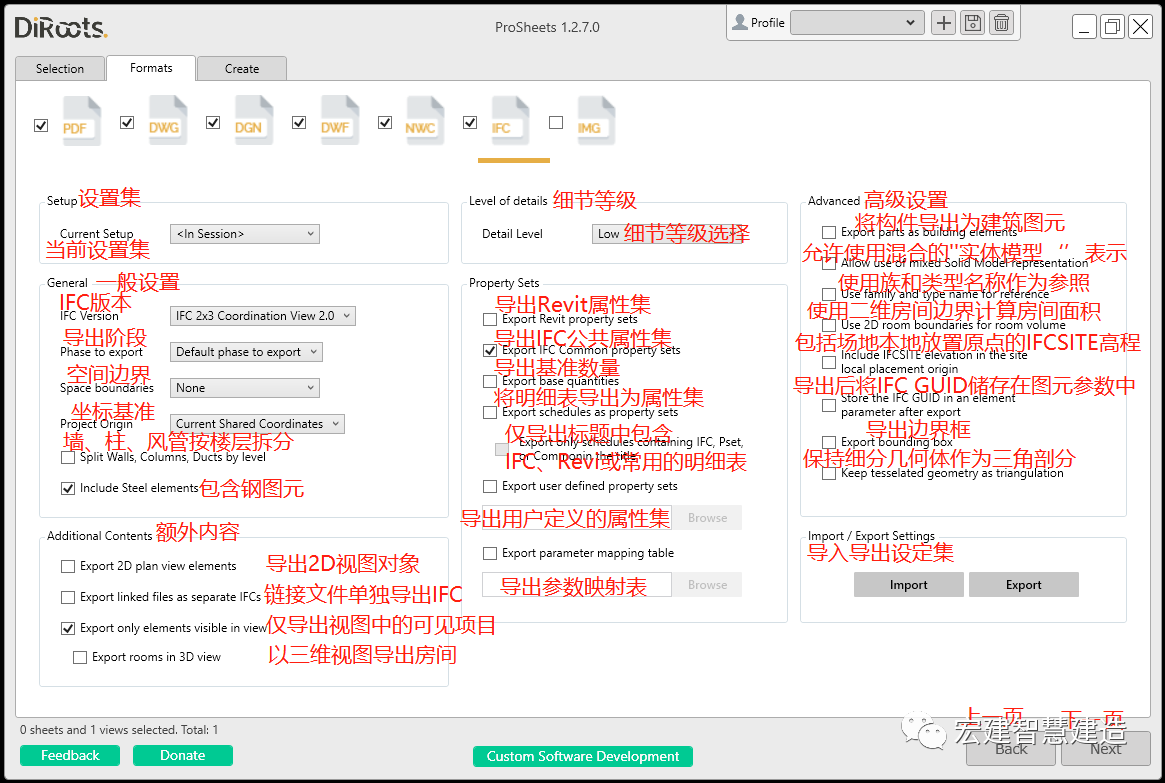
Task: Enable Keep tesselated geometry as triangulation
Action: [x=829, y=473]
